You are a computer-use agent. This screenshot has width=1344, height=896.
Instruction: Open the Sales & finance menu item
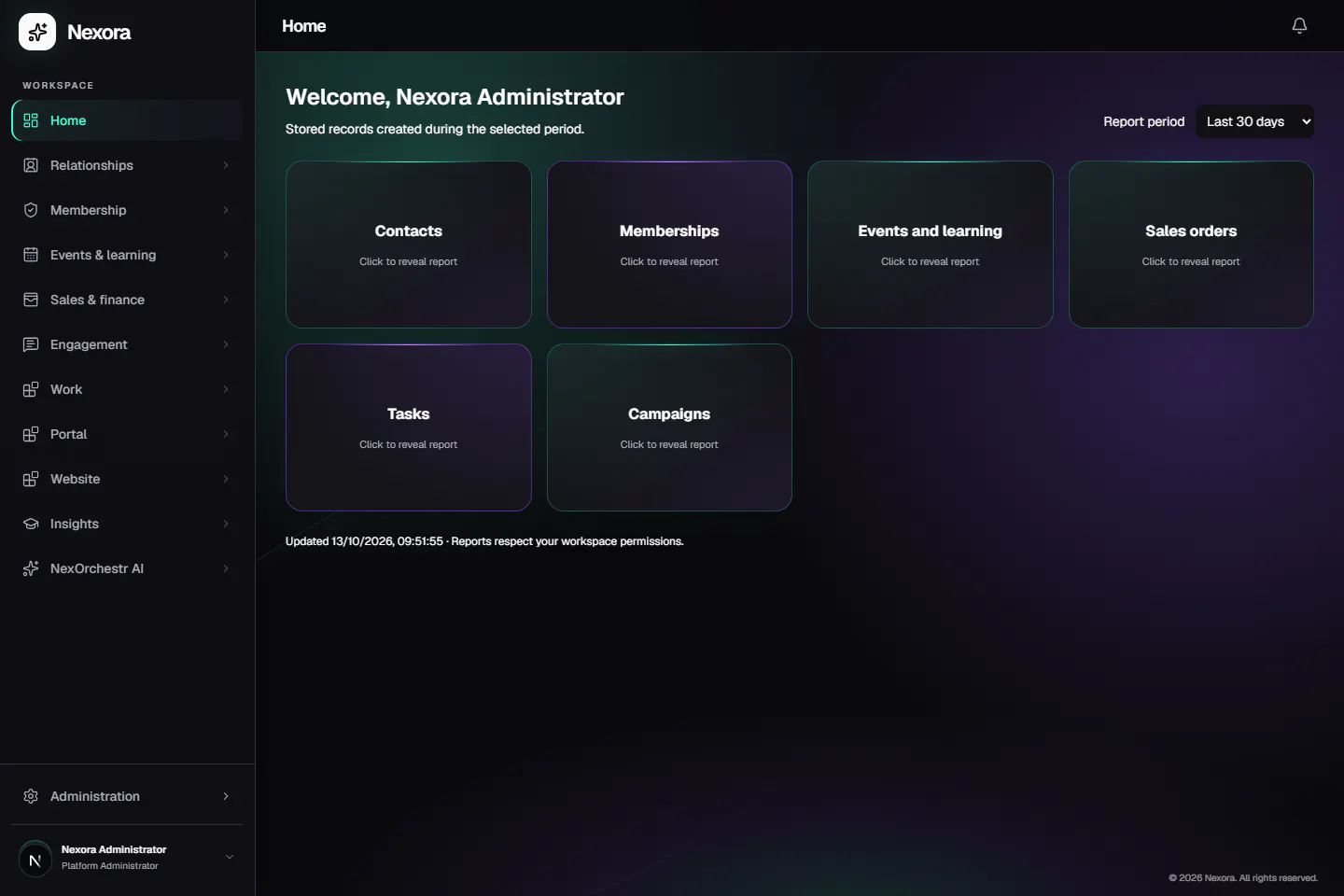[127, 300]
